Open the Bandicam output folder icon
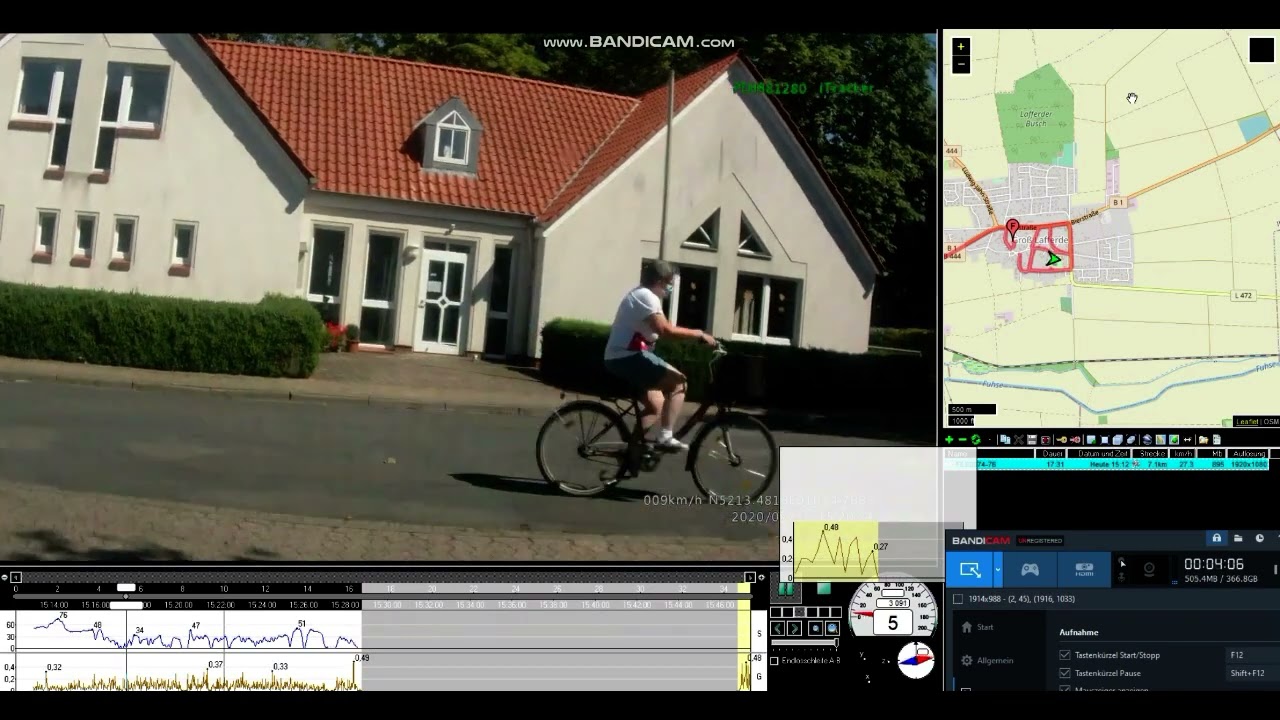Screen dimensions: 1280x720 (1238, 539)
